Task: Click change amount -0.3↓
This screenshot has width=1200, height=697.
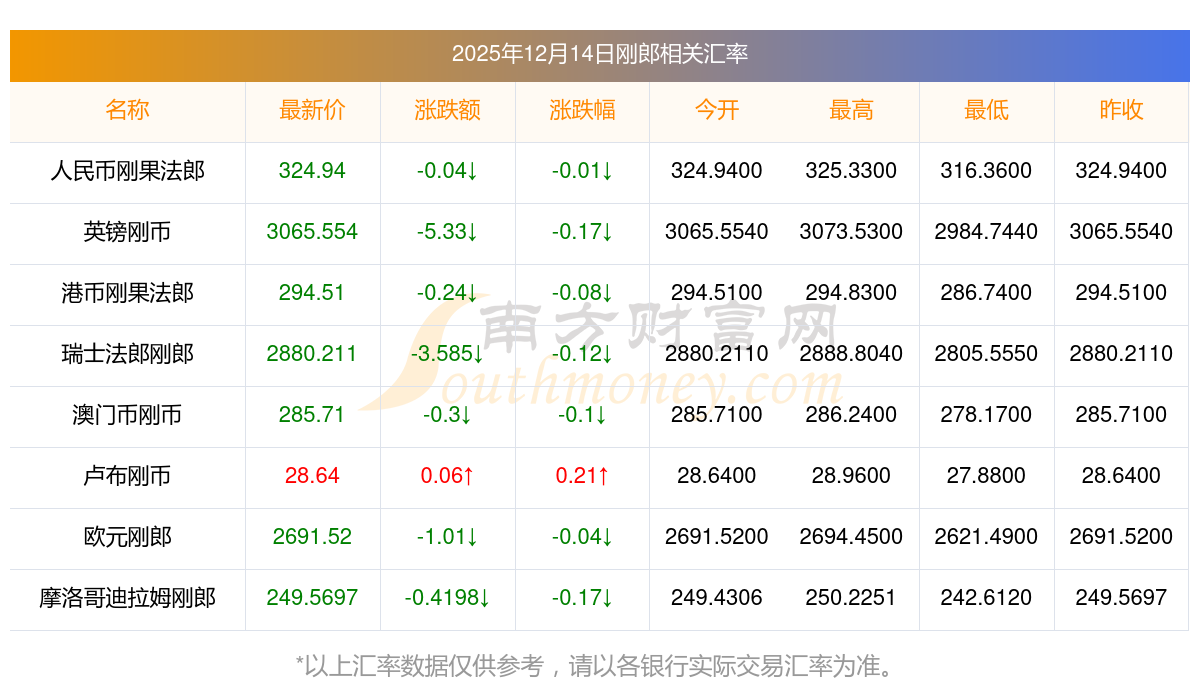Action: (x=448, y=415)
